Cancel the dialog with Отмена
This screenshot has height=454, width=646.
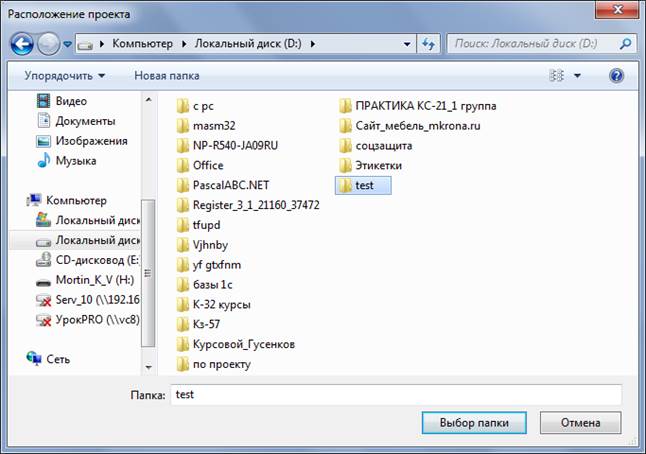580,423
